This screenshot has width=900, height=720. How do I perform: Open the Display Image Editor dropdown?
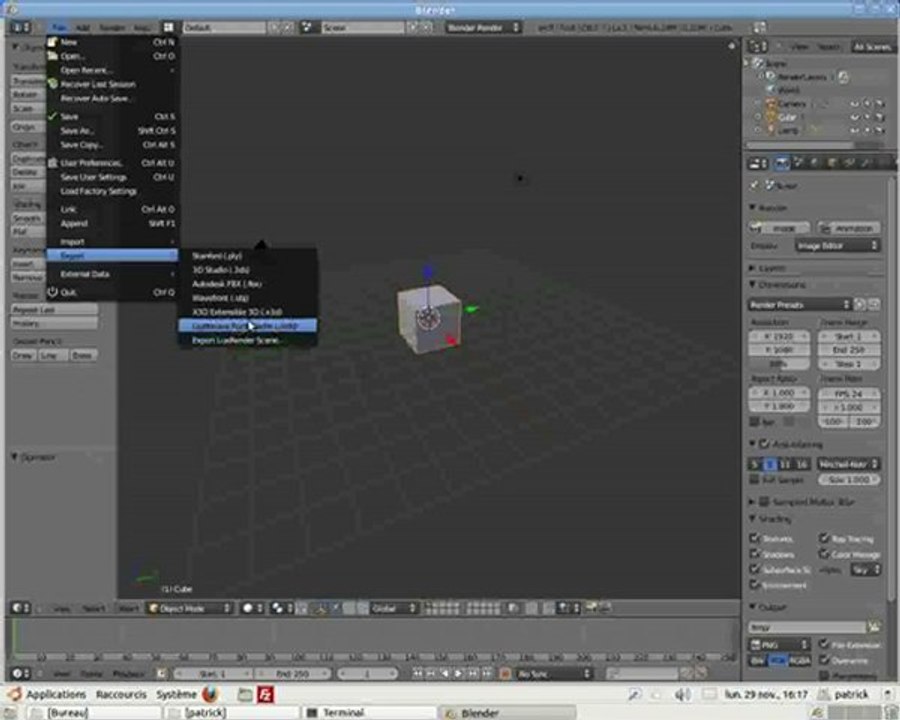click(837, 246)
